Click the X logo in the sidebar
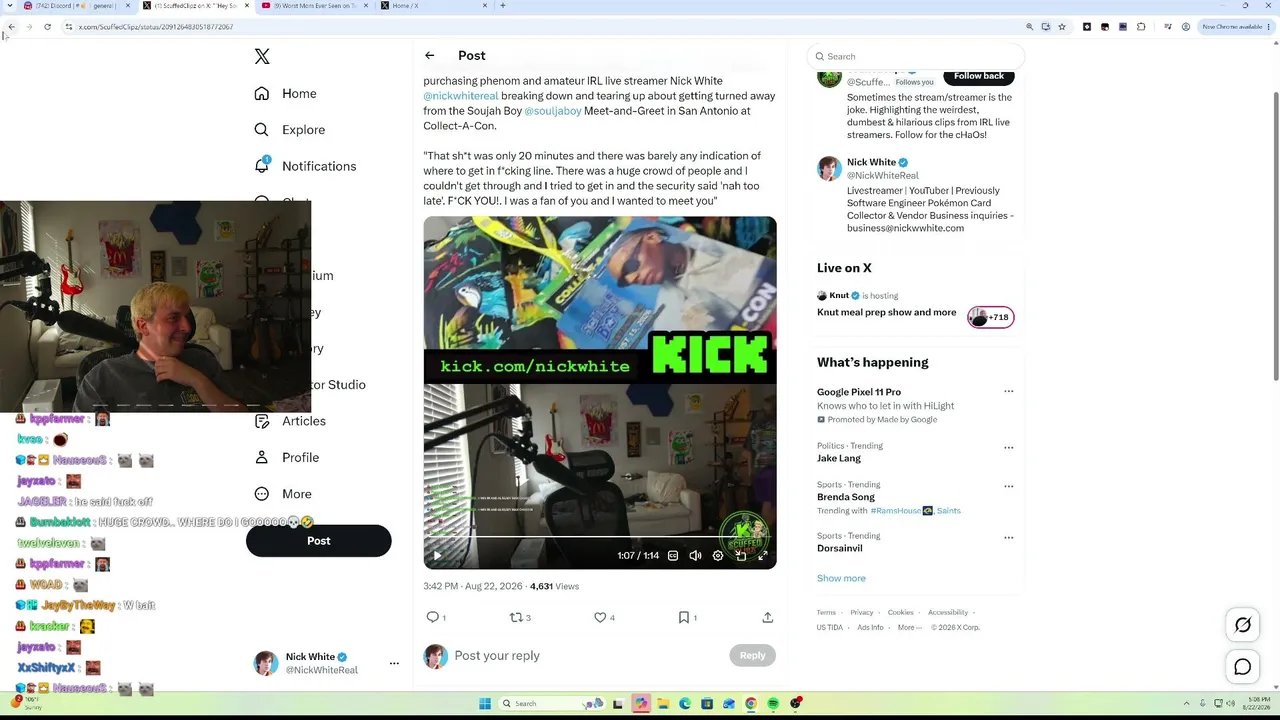Viewport: 1280px width, 720px height. coord(262,57)
